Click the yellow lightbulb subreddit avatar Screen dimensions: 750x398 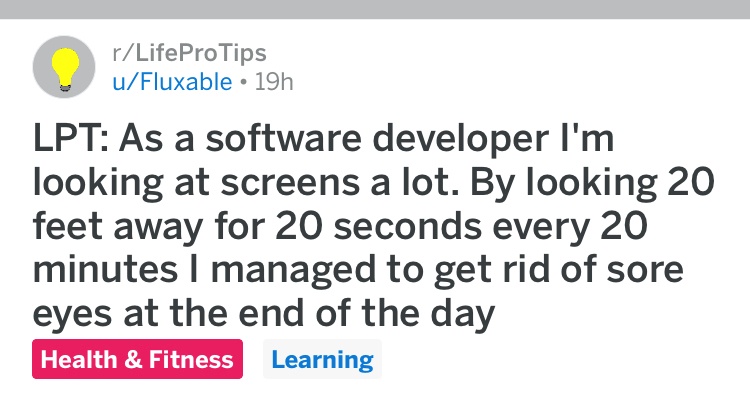65,69
